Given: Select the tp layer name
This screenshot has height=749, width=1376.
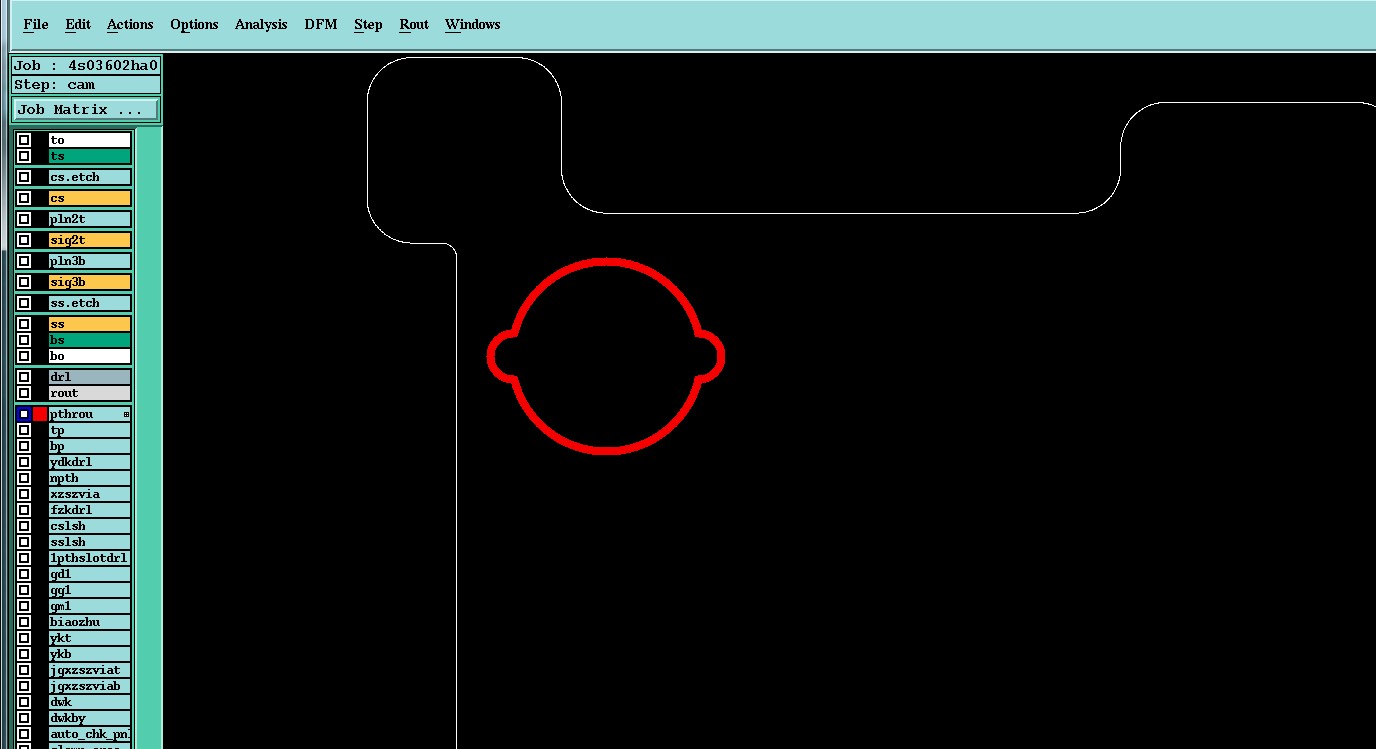Looking at the screenshot, I should (90, 430).
